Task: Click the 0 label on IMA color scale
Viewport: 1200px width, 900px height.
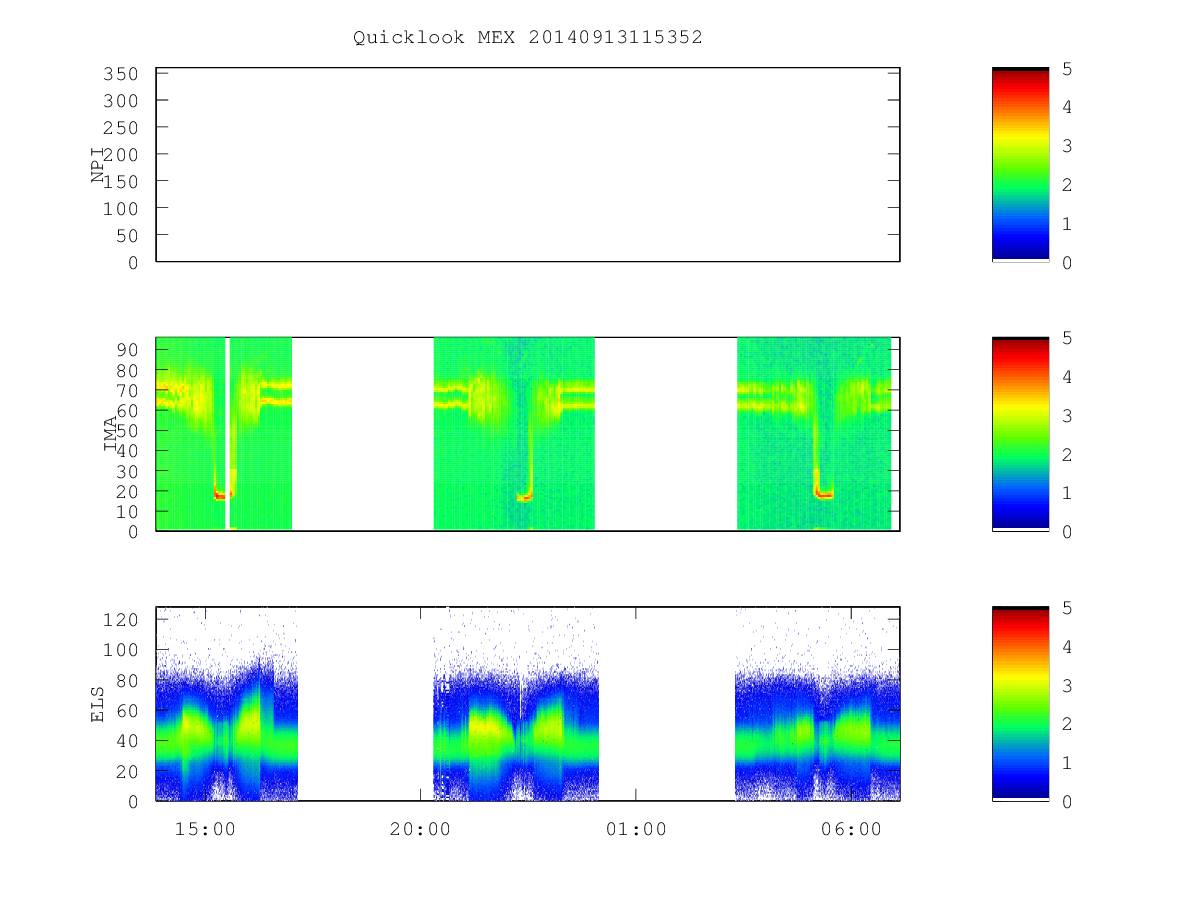Action: tap(1067, 532)
